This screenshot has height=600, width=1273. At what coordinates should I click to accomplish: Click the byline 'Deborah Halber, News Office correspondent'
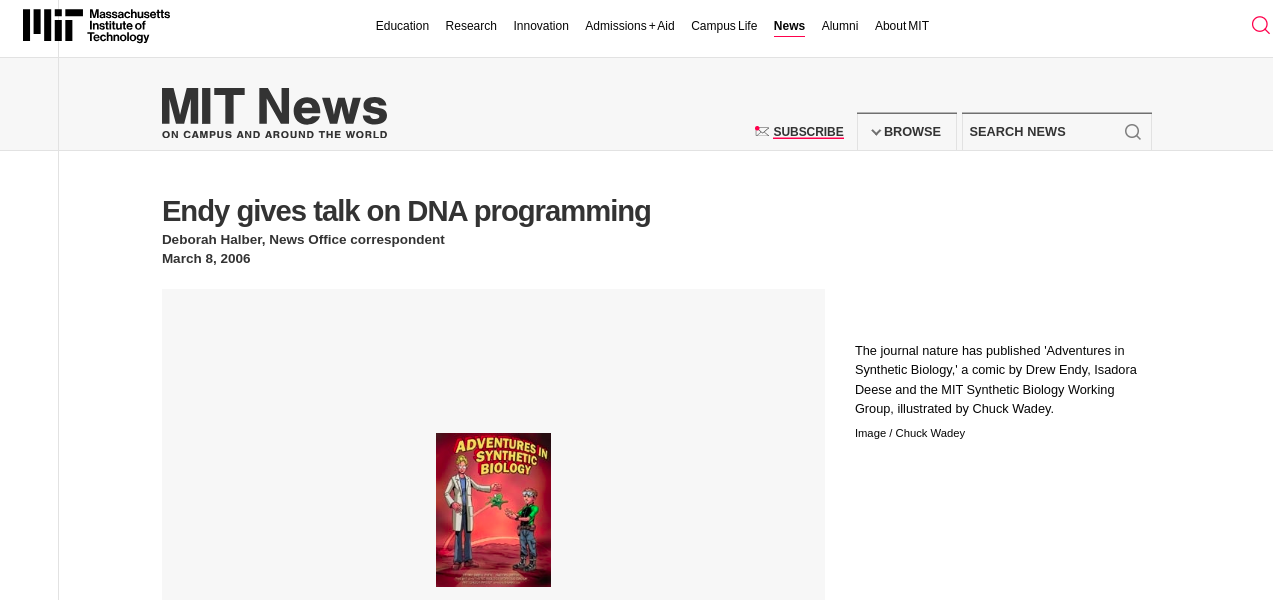pos(303,240)
